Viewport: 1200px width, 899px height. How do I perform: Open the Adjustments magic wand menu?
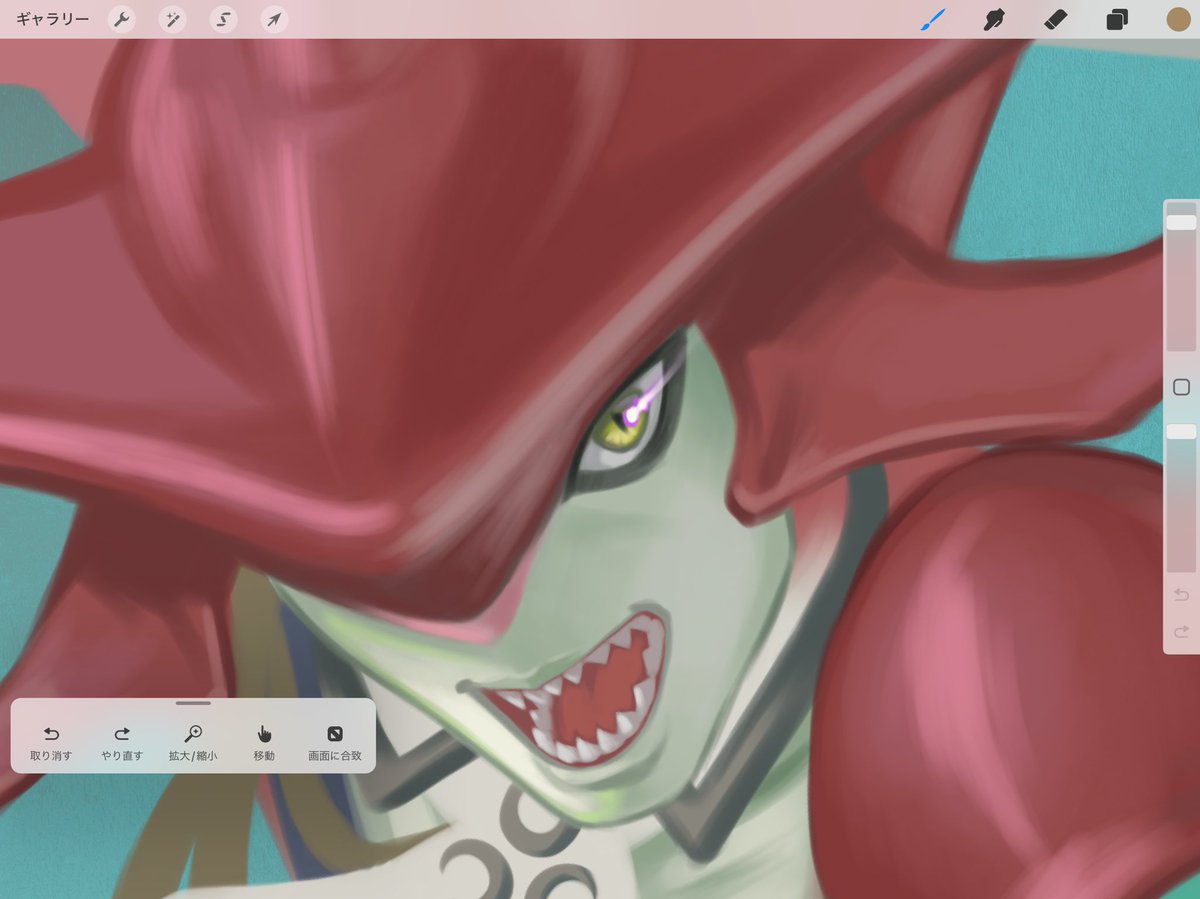(x=173, y=19)
